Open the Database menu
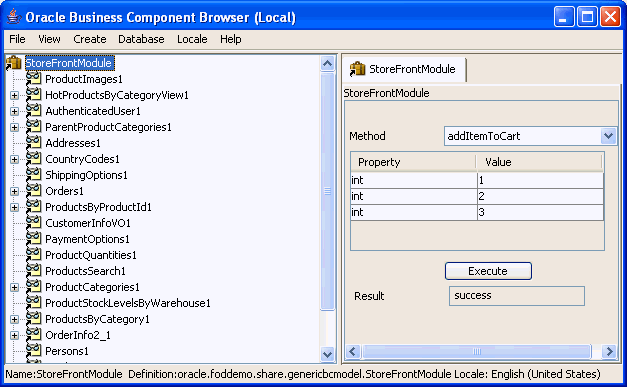The width and height of the screenshot is (627, 387). [141, 39]
